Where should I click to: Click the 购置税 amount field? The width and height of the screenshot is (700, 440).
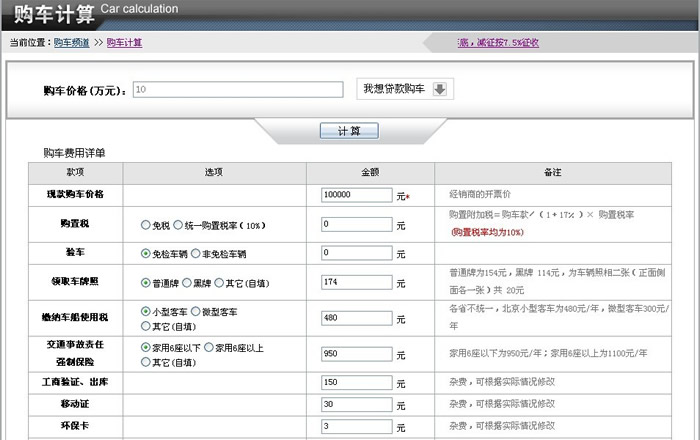(x=357, y=225)
